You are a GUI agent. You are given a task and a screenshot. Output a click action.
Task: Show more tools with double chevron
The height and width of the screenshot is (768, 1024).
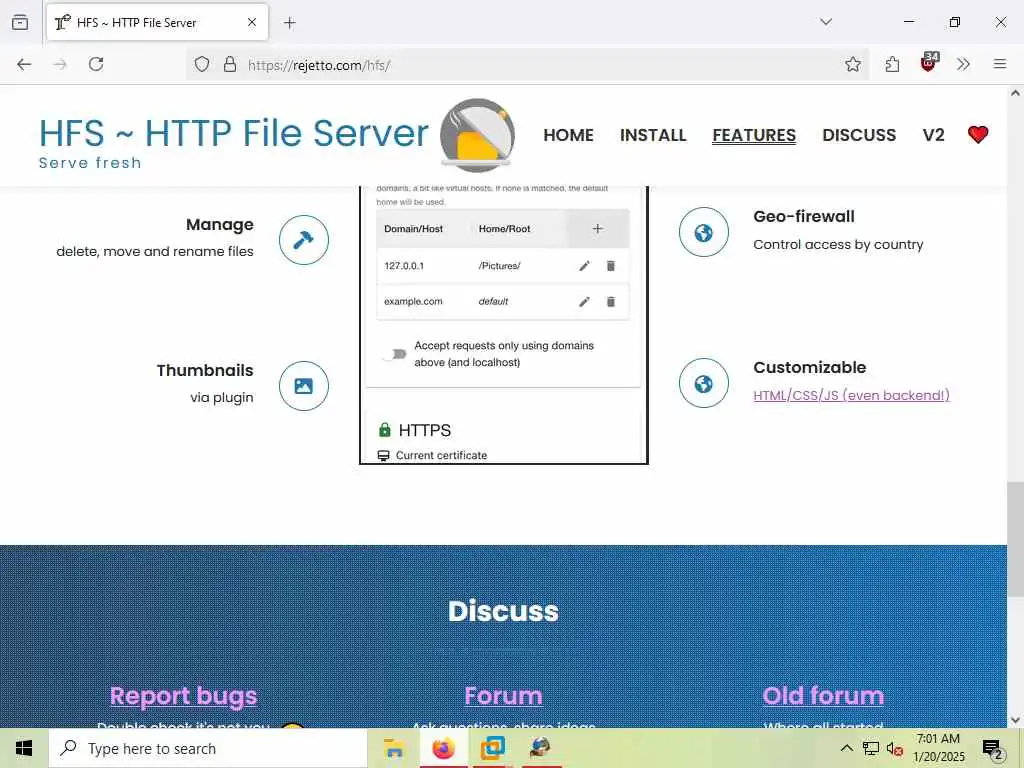(x=963, y=64)
